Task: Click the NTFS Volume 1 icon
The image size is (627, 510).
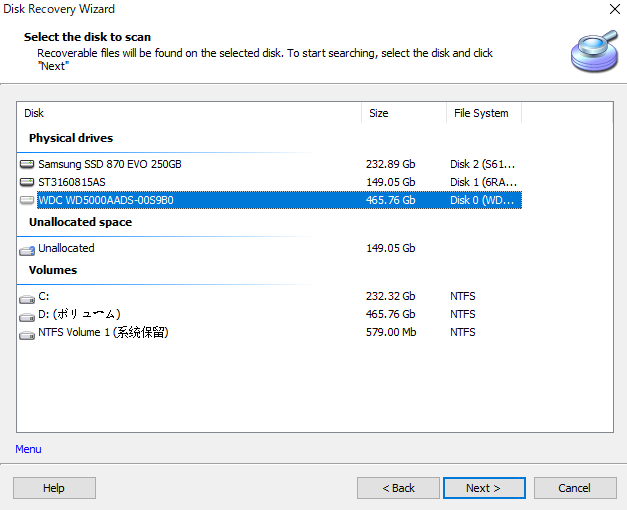Action: tap(27, 333)
